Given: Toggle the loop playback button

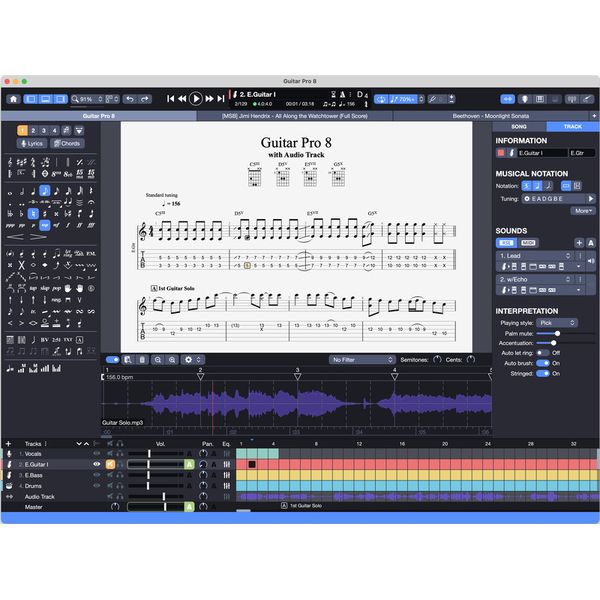Looking at the screenshot, I should [x=381, y=99].
